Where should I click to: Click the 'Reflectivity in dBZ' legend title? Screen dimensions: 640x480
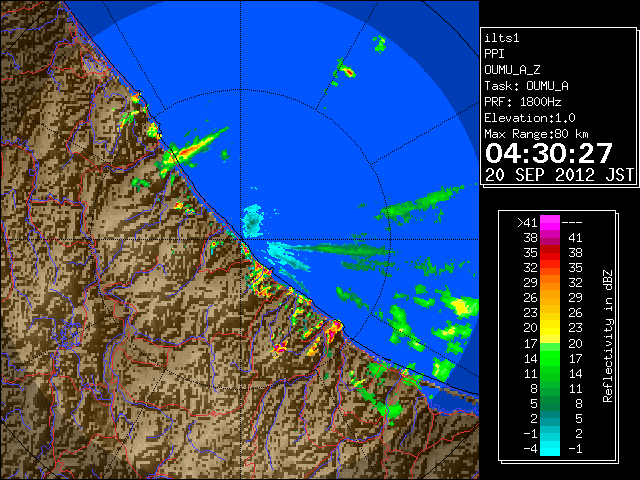tap(607, 336)
